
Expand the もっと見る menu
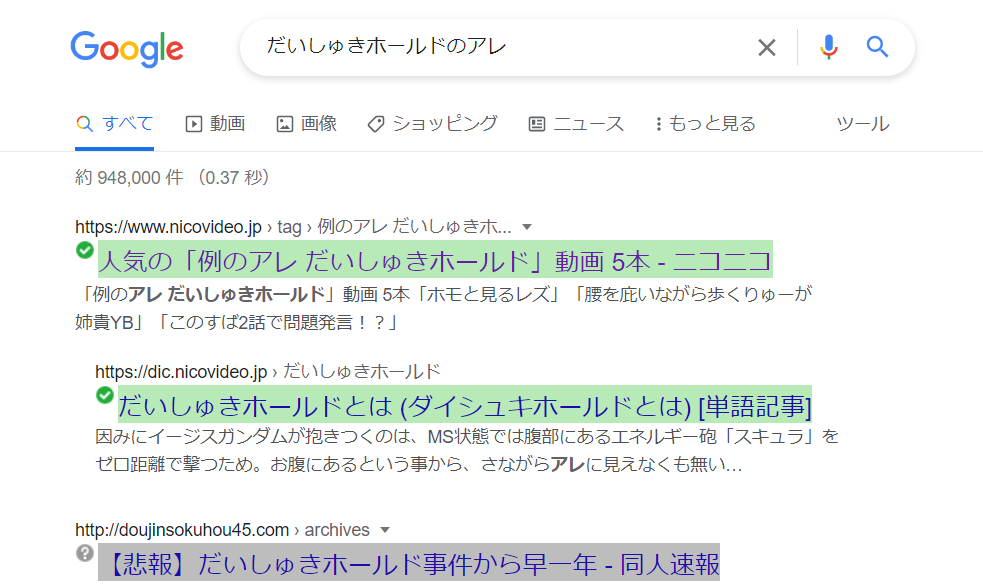click(705, 123)
